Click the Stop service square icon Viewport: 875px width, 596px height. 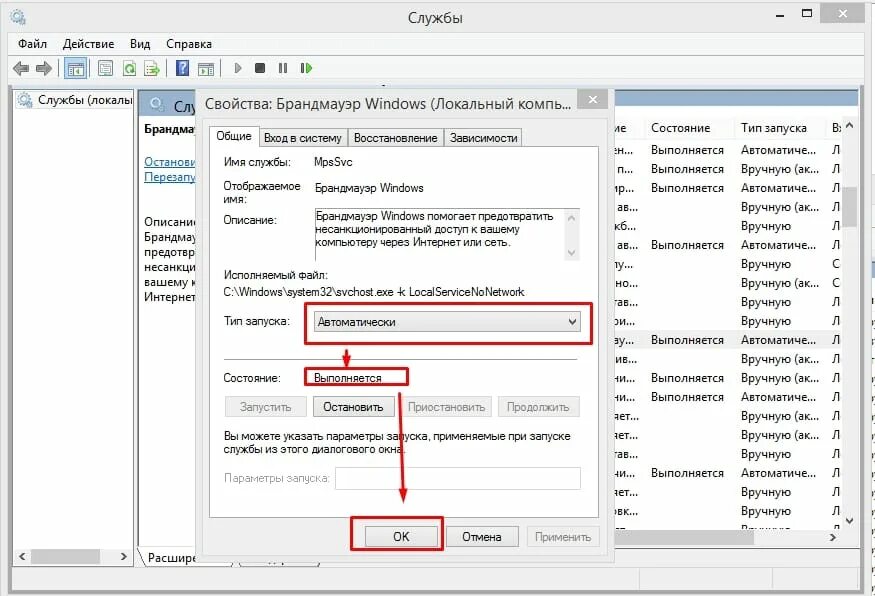click(x=260, y=68)
